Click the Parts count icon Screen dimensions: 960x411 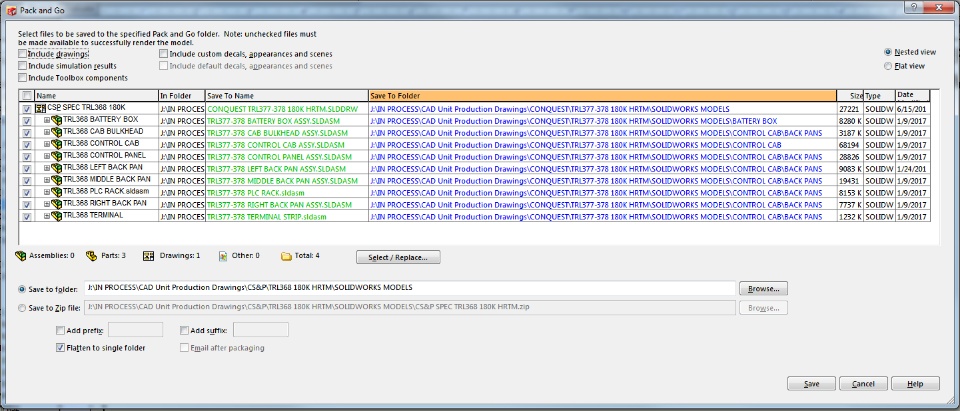click(91, 256)
